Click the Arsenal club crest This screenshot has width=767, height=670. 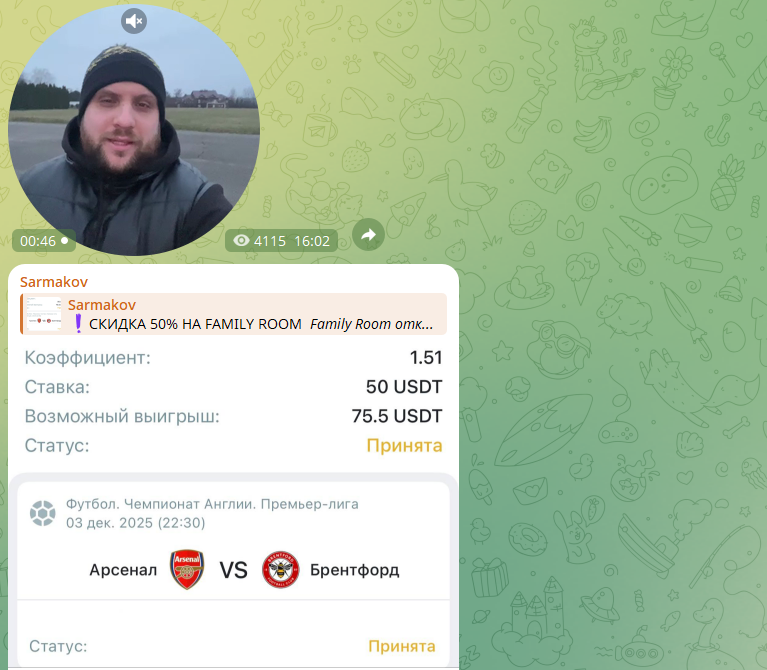tap(187, 570)
